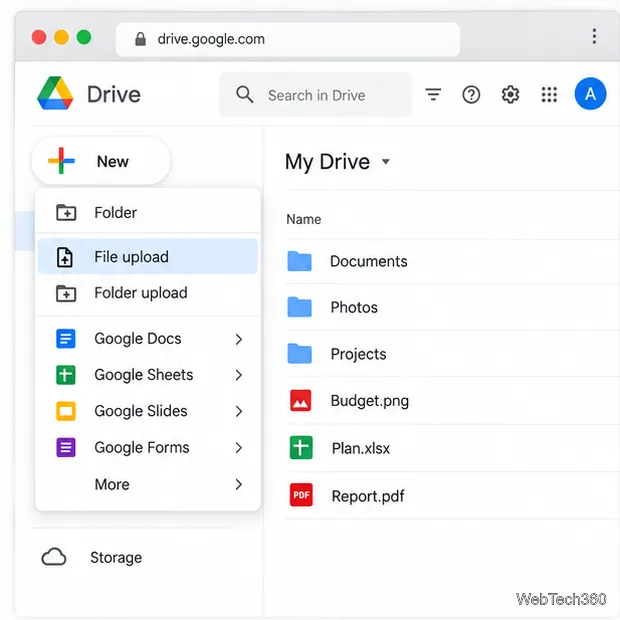Click the folder upload icon

pyautogui.click(x=66, y=293)
